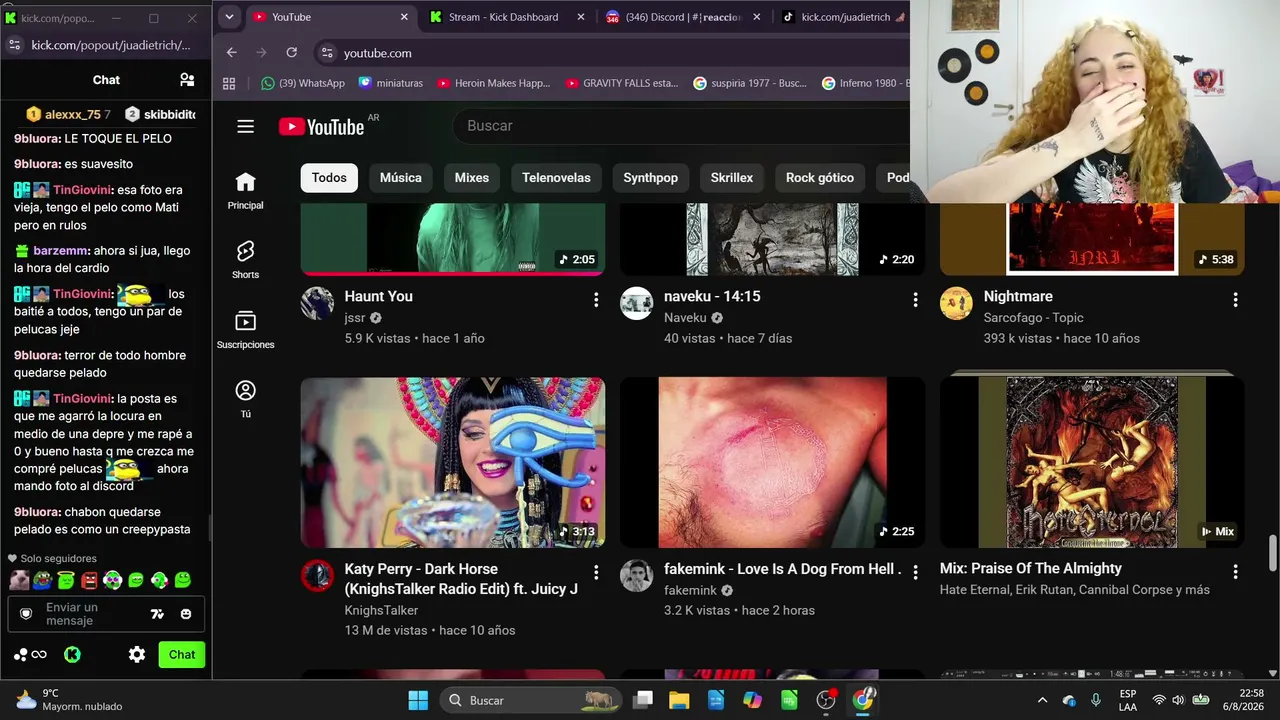The height and width of the screenshot is (720, 1280).
Task: Click the green Kick K icon below chat
Action: click(x=72, y=655)
